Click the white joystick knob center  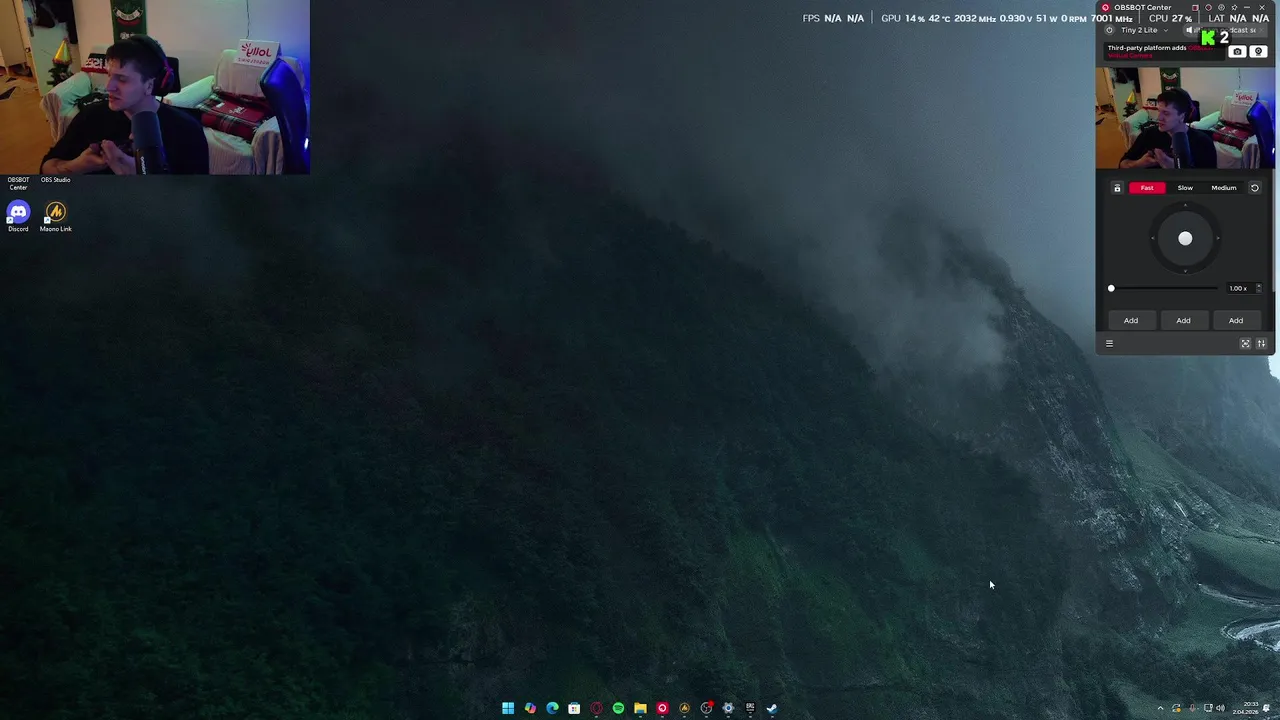[x=1185, y=238]
